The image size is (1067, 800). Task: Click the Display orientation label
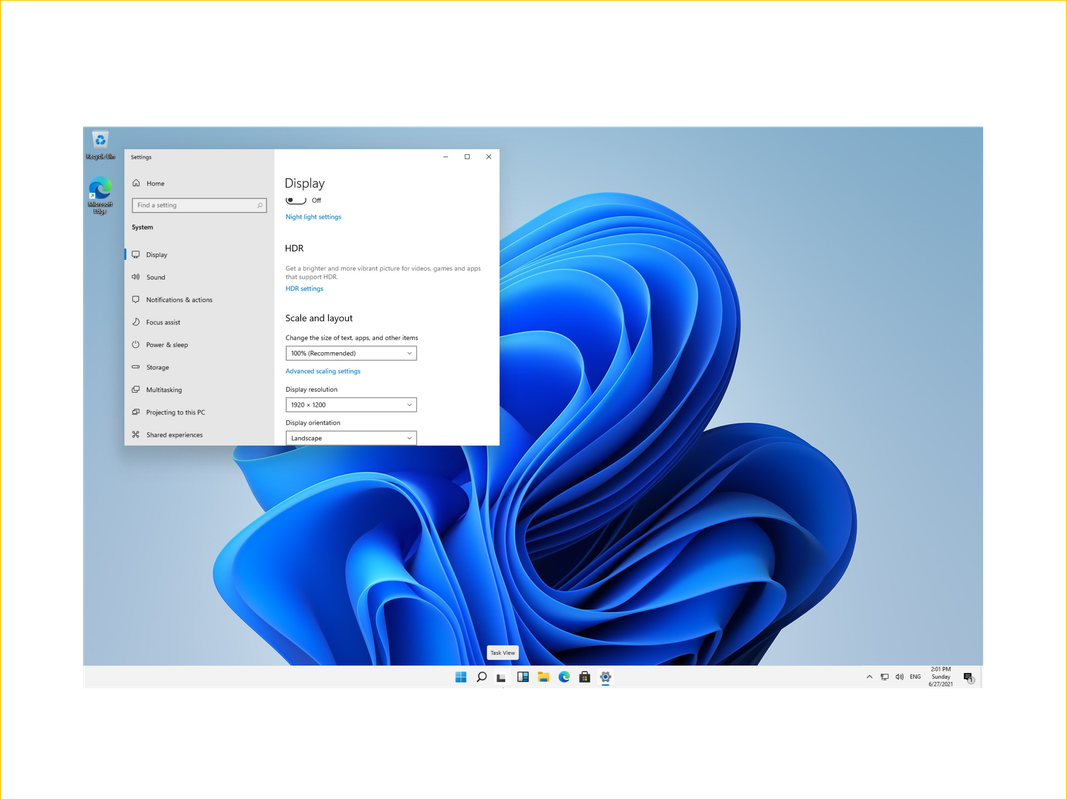[x=312, y=422]
